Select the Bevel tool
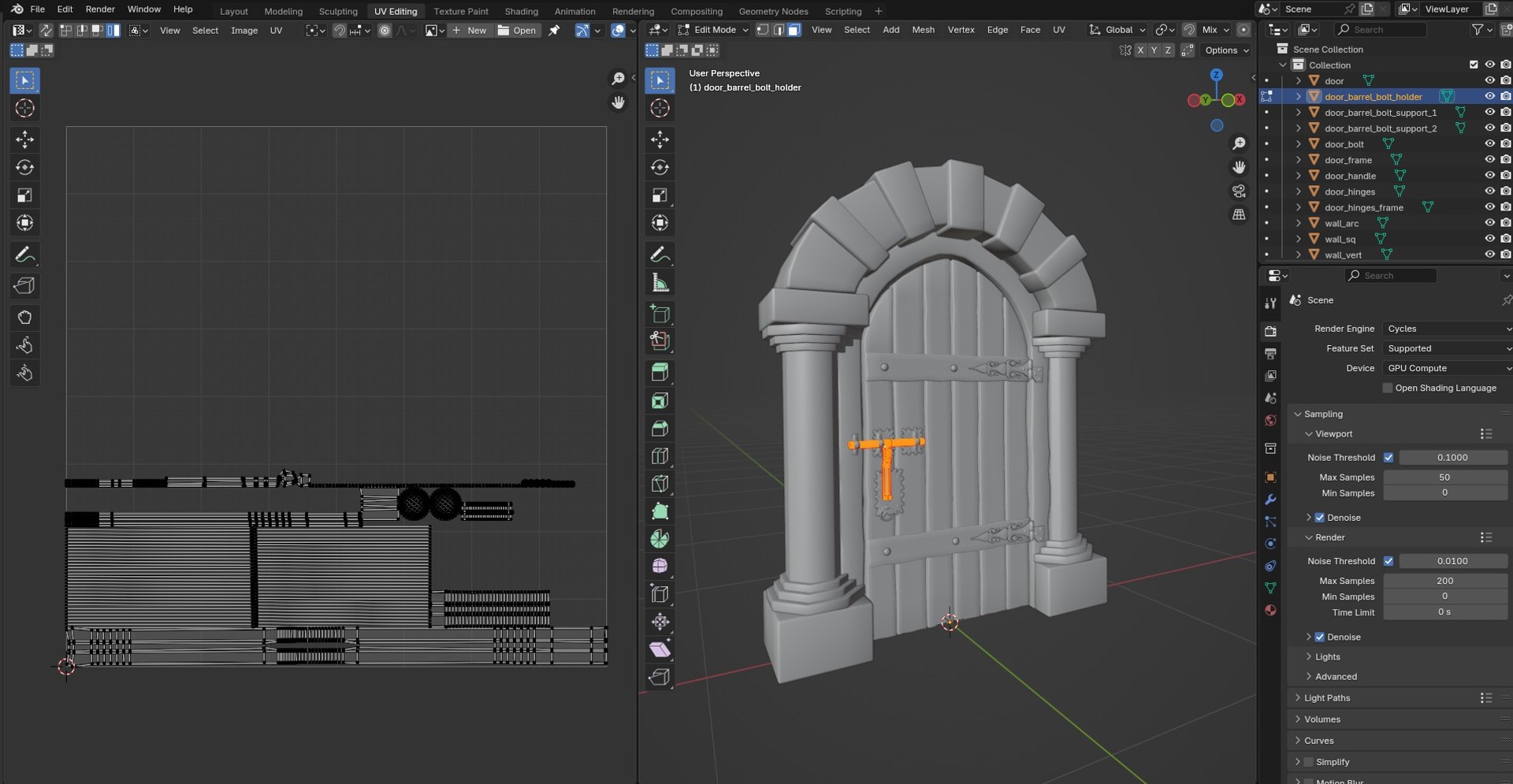 click(660, 429)
